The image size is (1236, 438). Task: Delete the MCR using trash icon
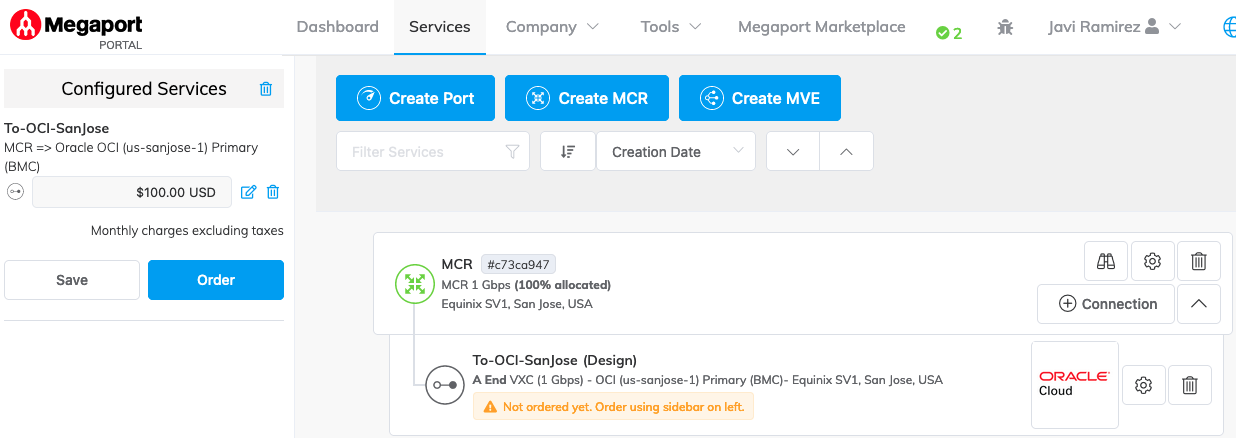pyautogui.click(x=1198, y=262)
